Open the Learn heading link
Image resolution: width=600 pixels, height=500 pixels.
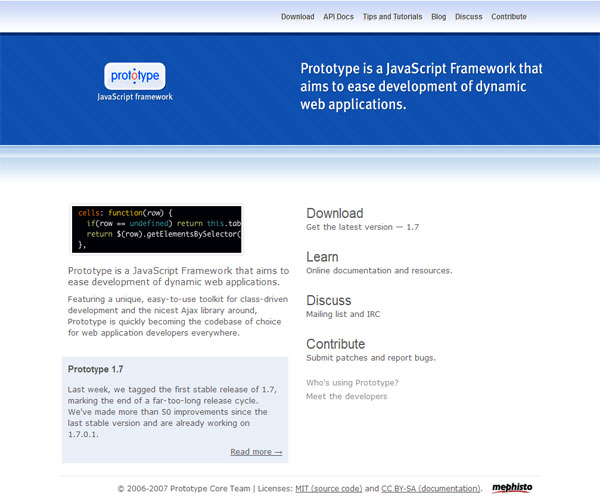(322, 257)
